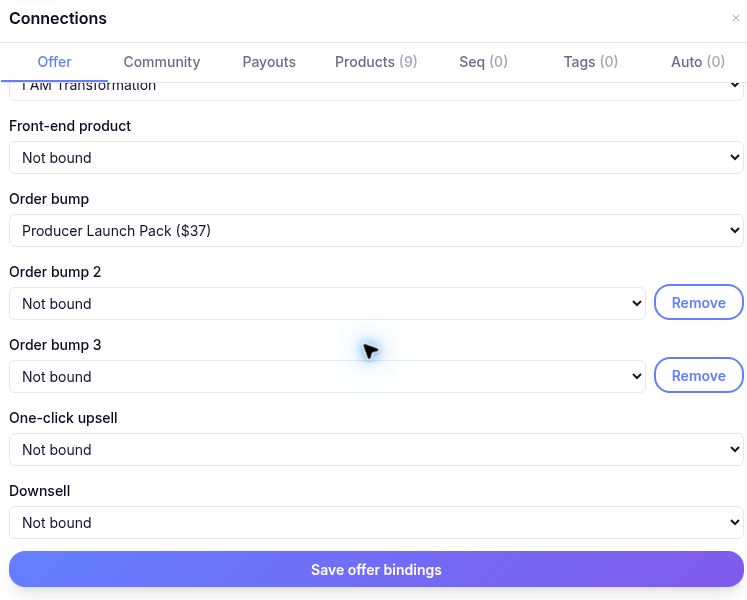Open the One-click upsell dropdown
The height and width of the screenshot is (600, 747).
click(376, 449)
